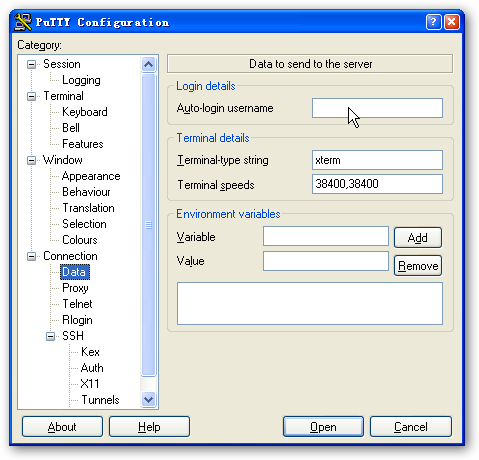This screenshot has height=460, width=479.
Task: Collapse the SSH tree node
Action: pos(50,336)
